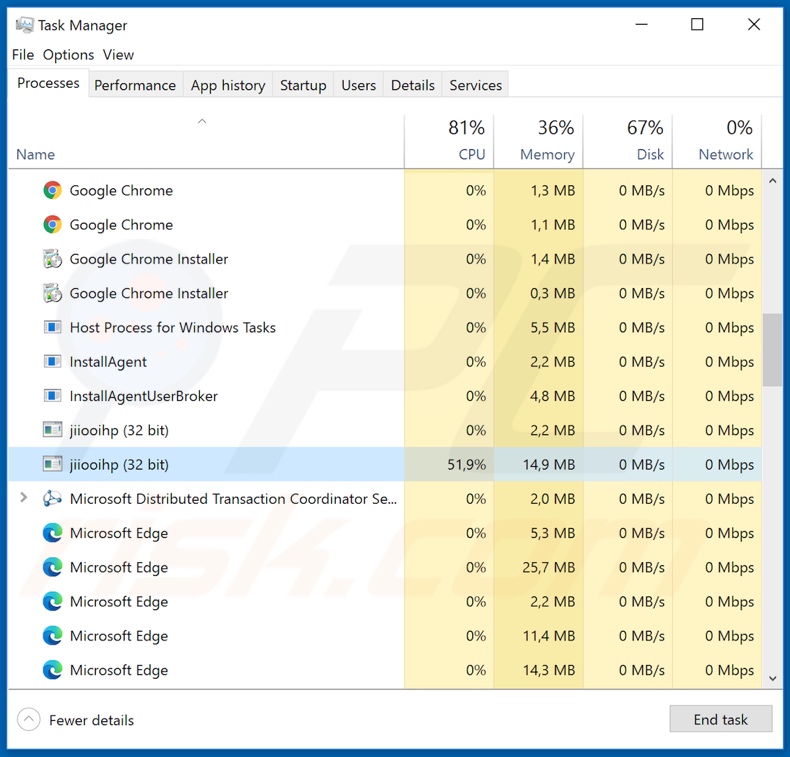This screenshot has width=790, height=757.
Task: Select the Google Chrome Installer row using 0,3 MB
Action: click(x=385, y=293)
